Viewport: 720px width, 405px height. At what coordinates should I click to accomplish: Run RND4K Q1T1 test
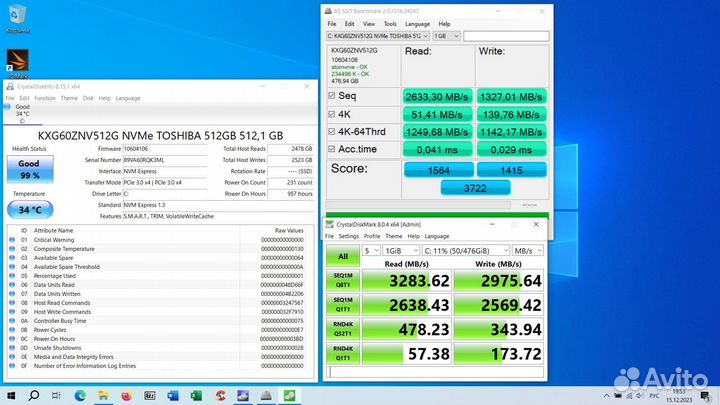(x=343, y=353)
